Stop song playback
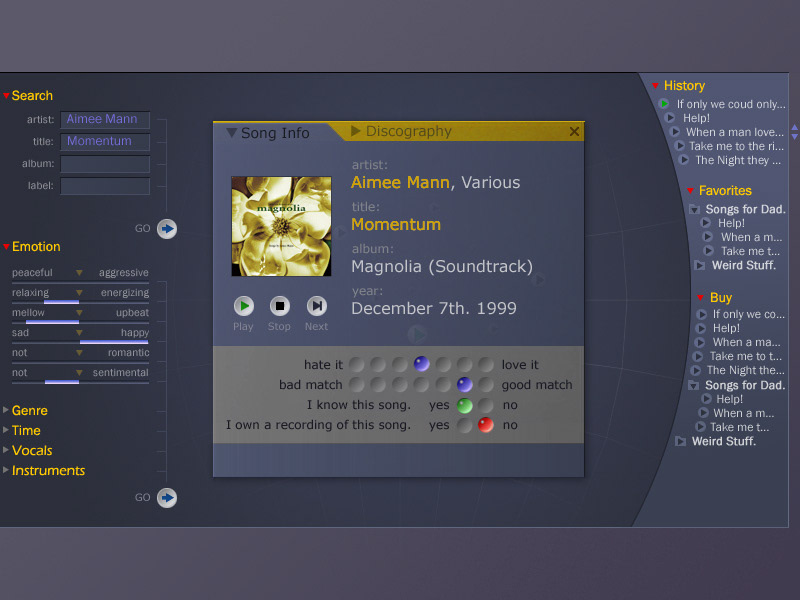The image size is (800, 600). [280, 306]
